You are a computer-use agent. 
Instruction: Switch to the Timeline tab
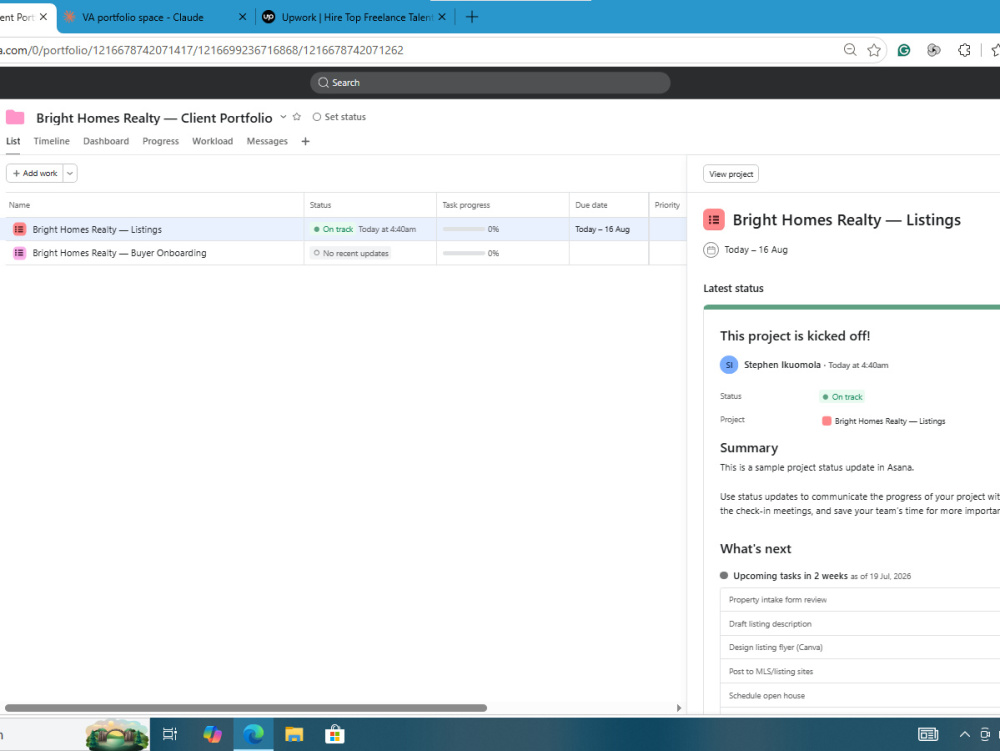(52, 141)
